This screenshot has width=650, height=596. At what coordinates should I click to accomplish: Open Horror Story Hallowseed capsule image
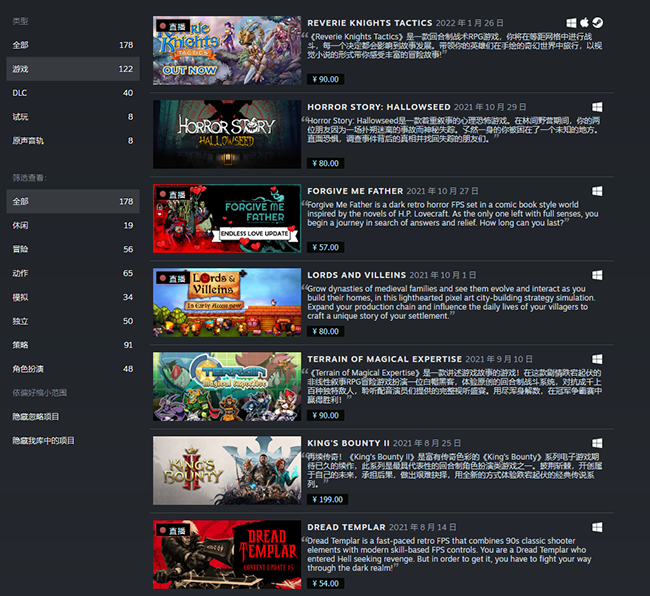coord(227,134)
